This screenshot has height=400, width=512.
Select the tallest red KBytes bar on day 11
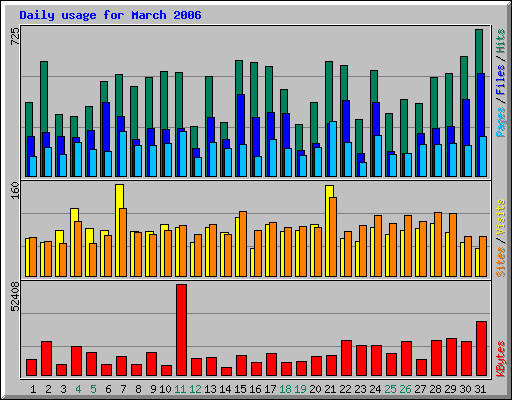coord(181,330)
